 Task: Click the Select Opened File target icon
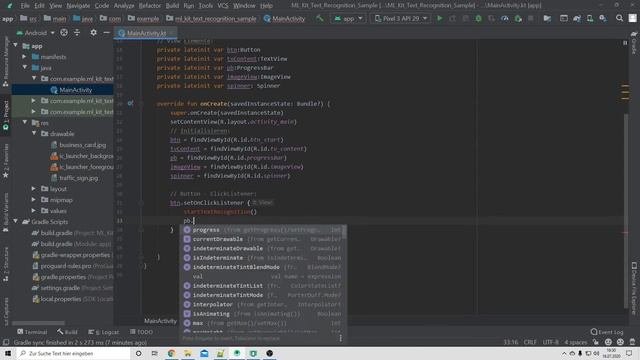(64, 33)
